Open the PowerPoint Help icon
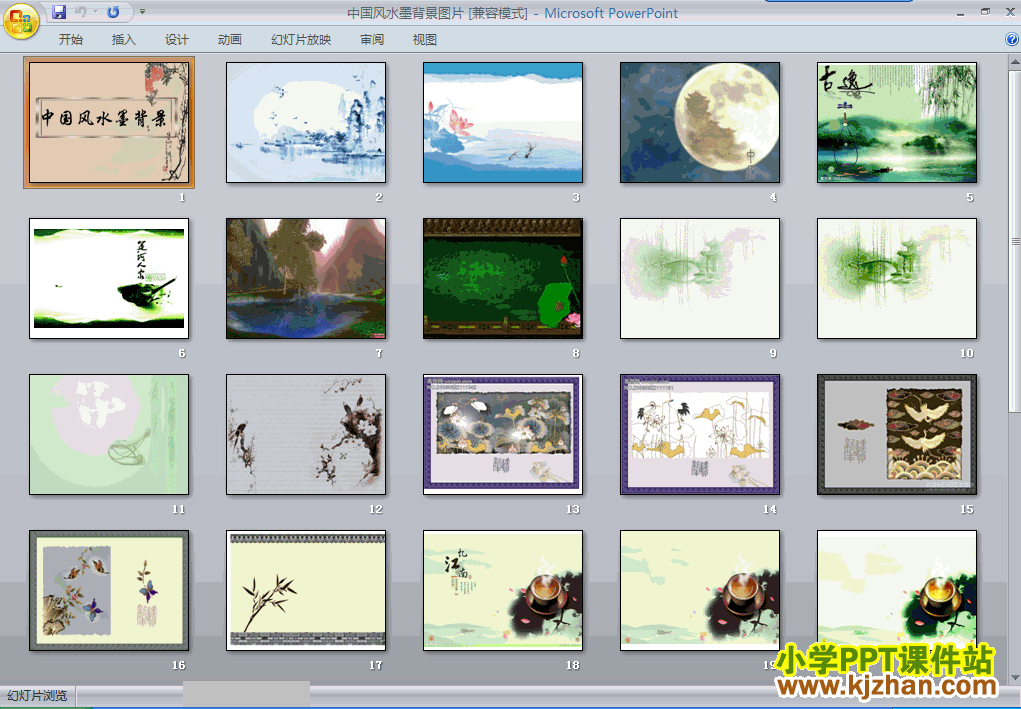This screenshot has height=709, width=1021. [1012, 39]
